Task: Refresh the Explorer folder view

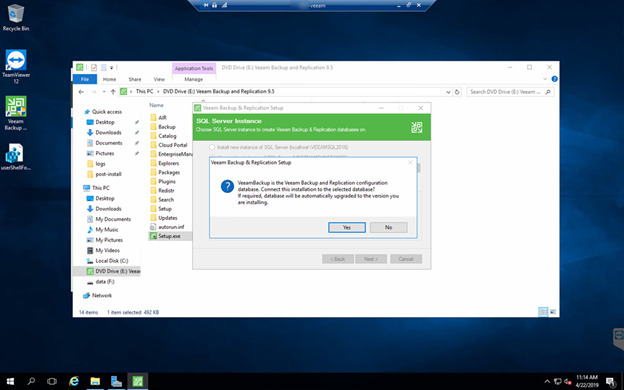Action: (x=457, y=92)
